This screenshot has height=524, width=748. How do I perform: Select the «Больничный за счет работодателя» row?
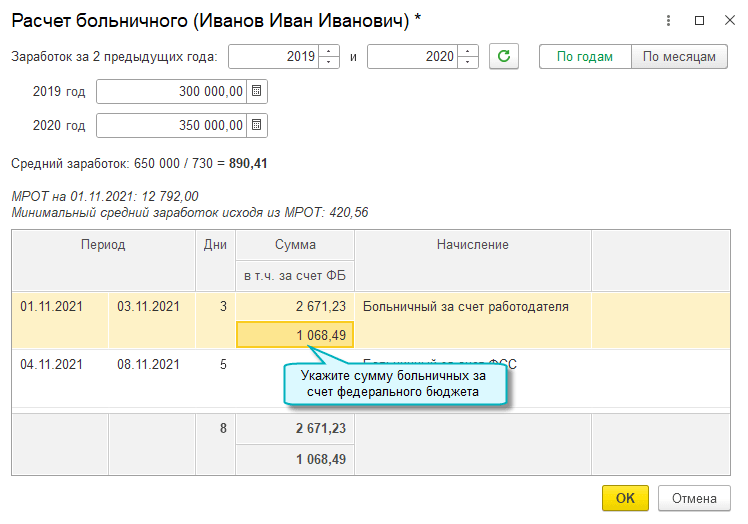465,307
